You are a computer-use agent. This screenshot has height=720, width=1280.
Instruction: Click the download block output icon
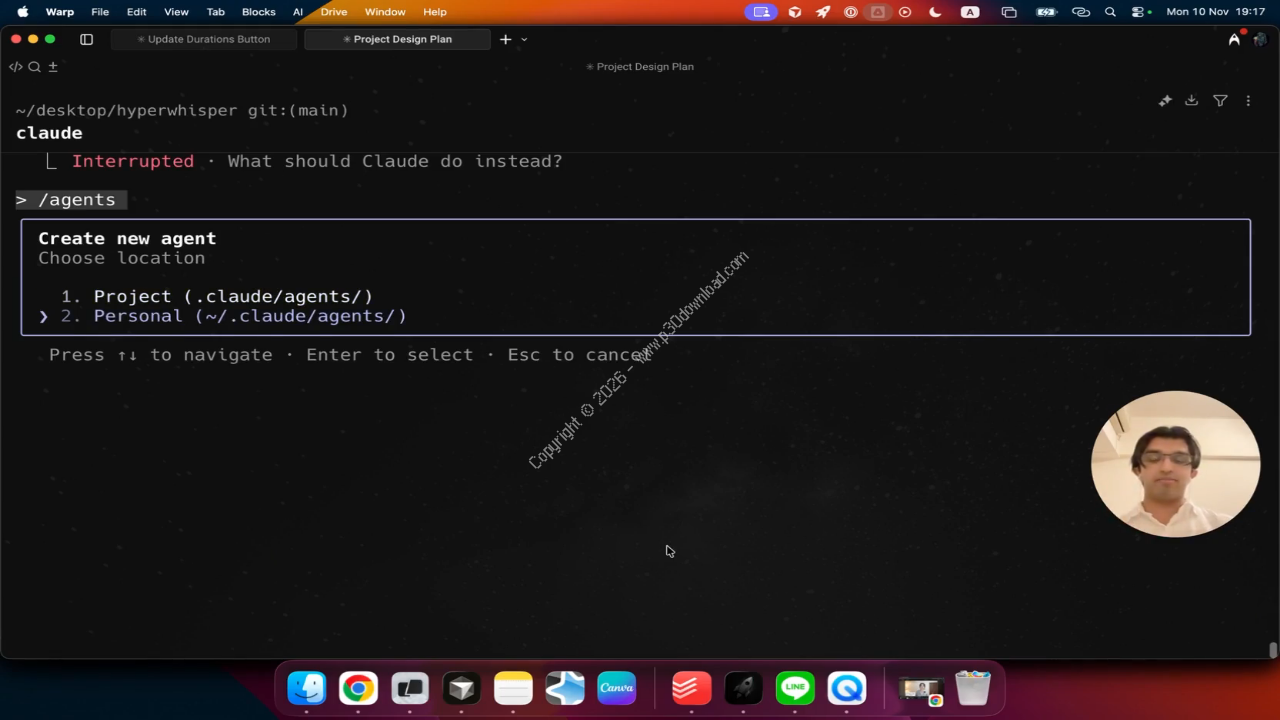pos(1191,101)
